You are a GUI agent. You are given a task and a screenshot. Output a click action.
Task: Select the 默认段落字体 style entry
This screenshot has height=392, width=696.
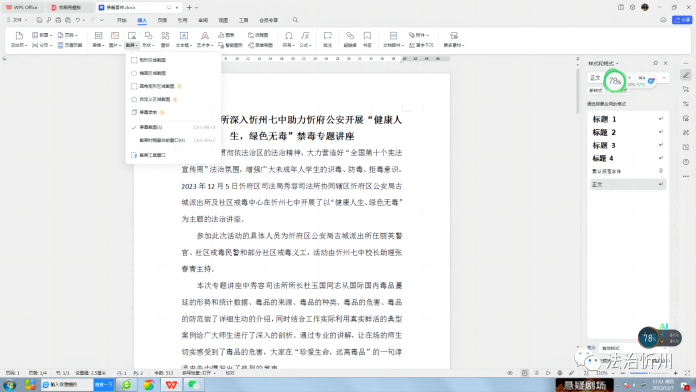628,171
